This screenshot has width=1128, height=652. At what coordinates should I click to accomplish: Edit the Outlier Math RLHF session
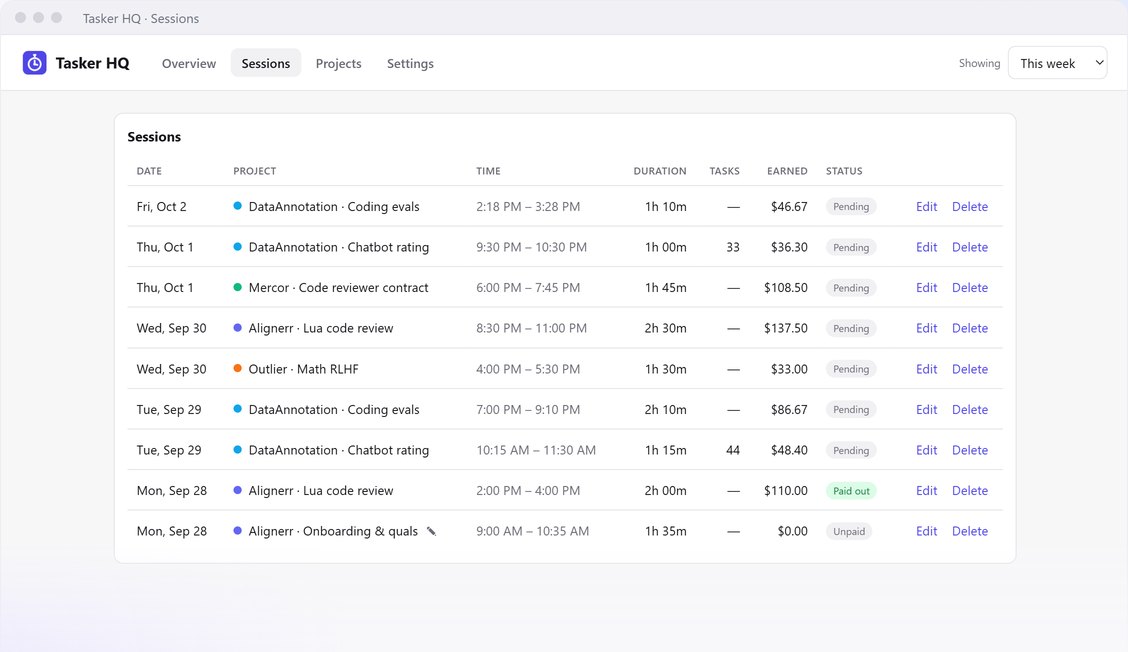[926, 369]
